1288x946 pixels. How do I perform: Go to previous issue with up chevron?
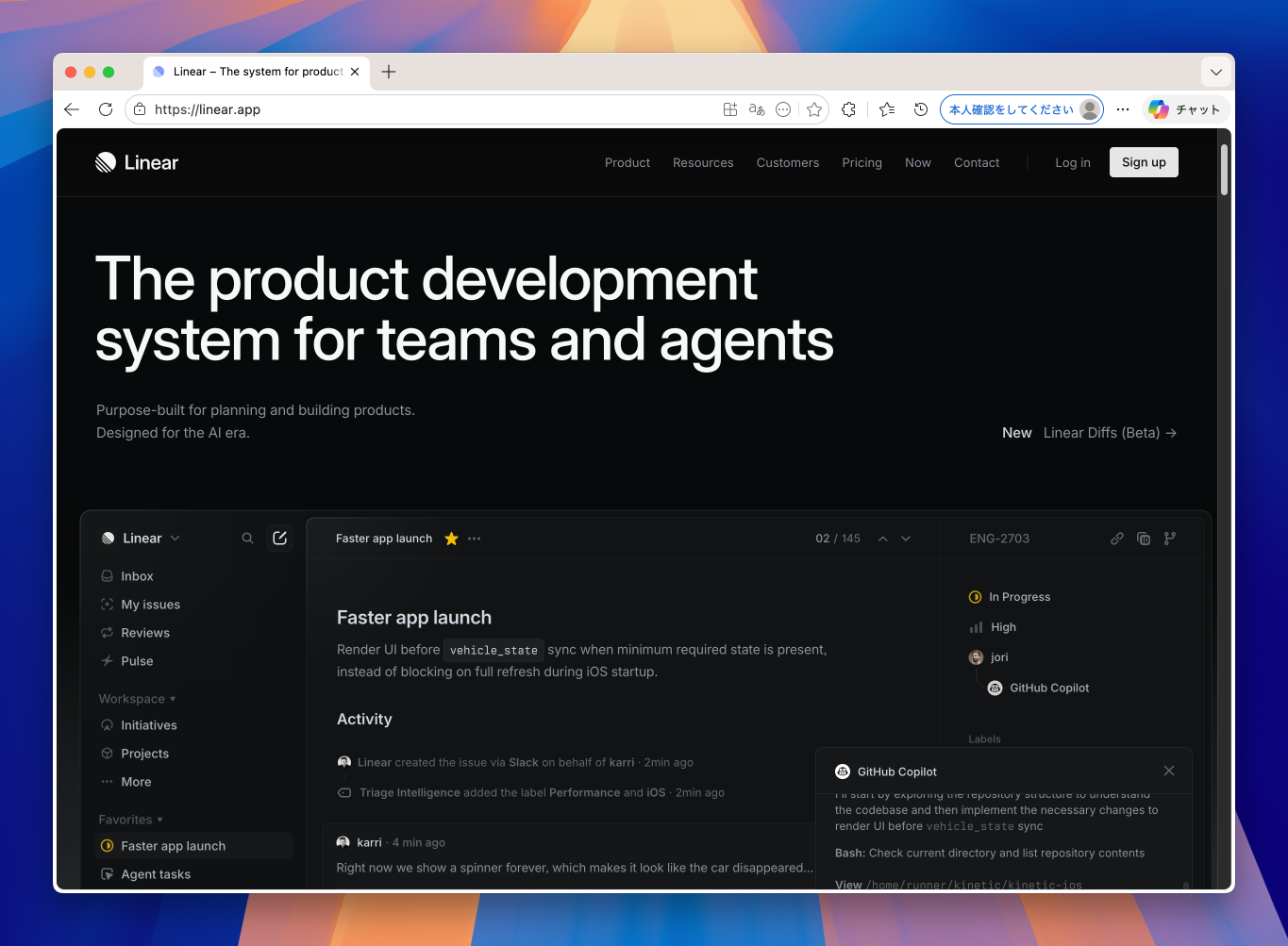pos(883,539)
